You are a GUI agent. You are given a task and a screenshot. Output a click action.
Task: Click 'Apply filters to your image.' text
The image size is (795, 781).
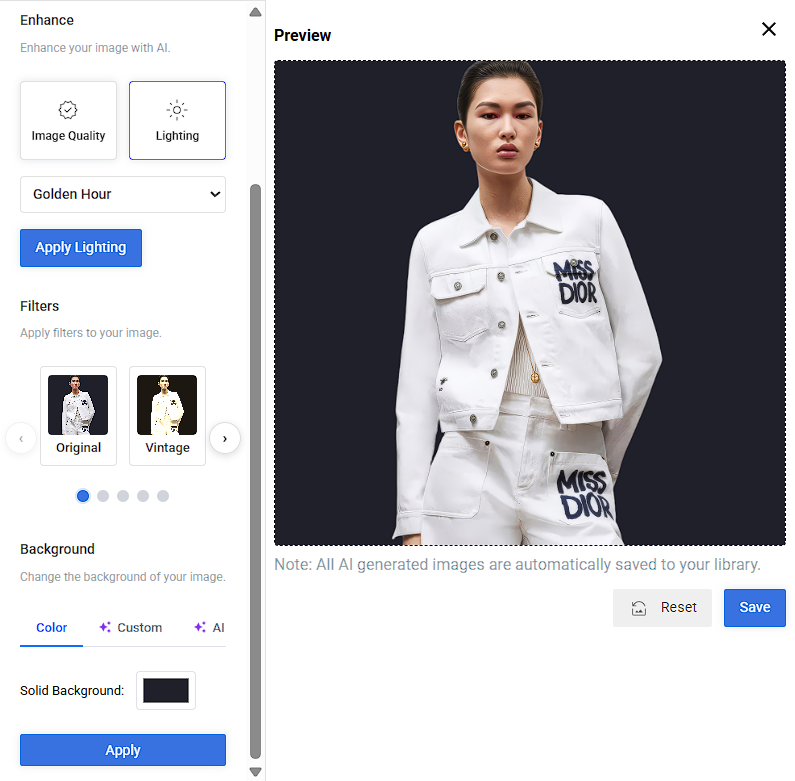point(91,333)
